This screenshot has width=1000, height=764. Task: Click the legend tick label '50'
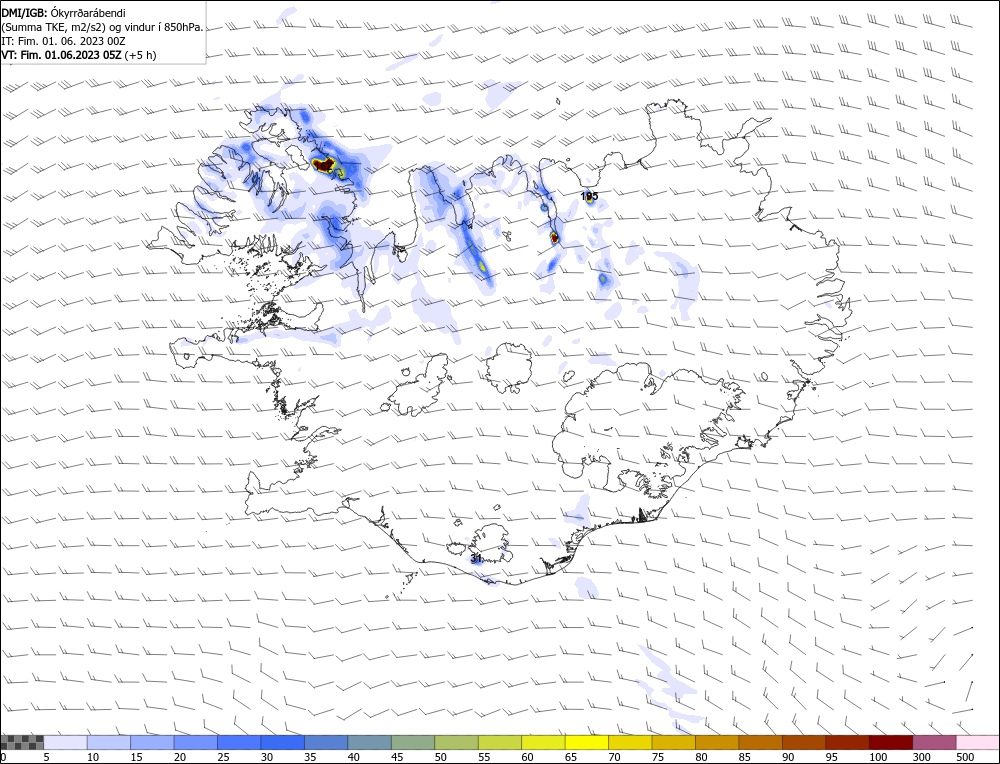(x=441, y=756)
